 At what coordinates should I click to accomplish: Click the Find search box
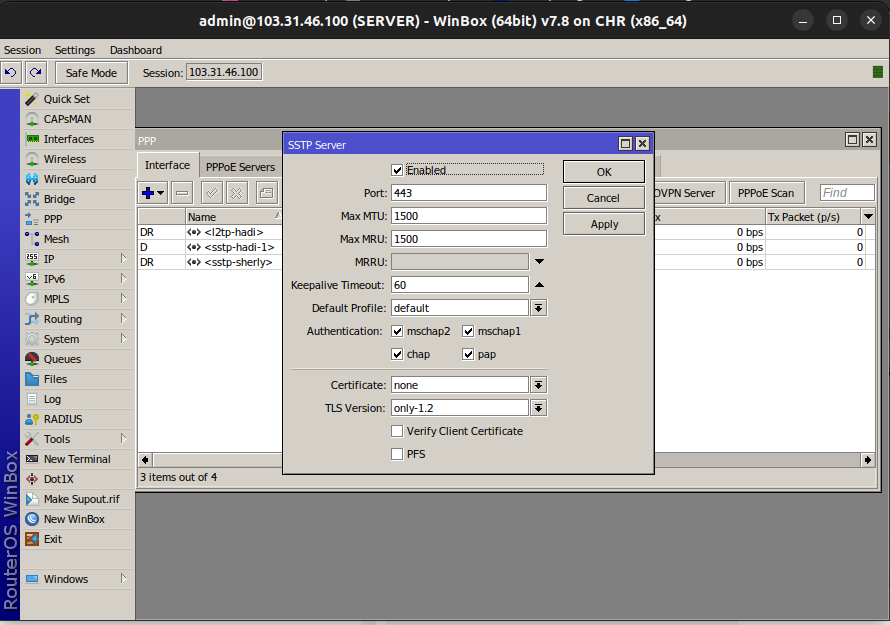tap(847, 193)
